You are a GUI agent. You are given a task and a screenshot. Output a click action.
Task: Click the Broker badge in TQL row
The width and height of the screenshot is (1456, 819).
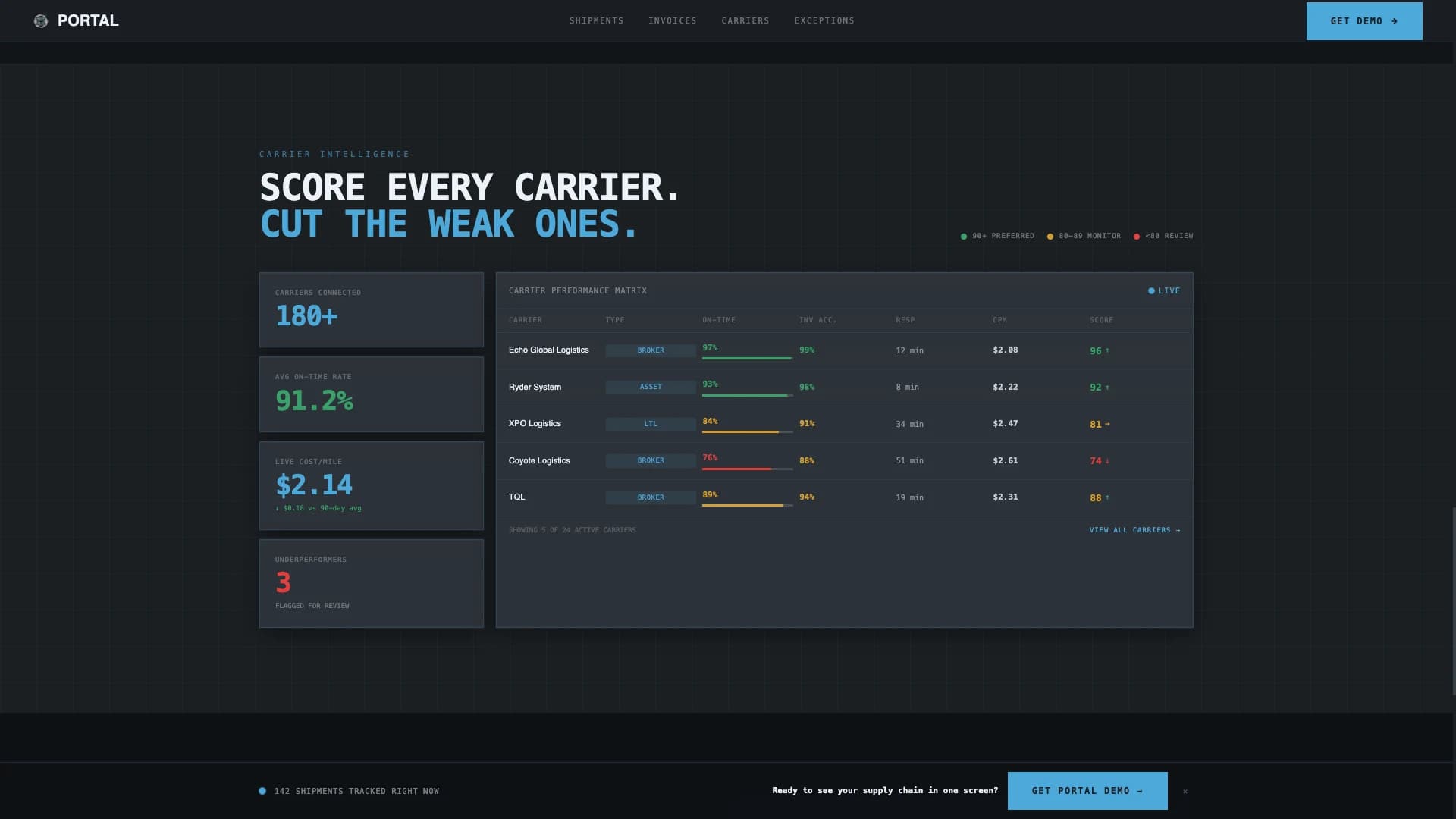pyautogui.click(x=650, y=497)
